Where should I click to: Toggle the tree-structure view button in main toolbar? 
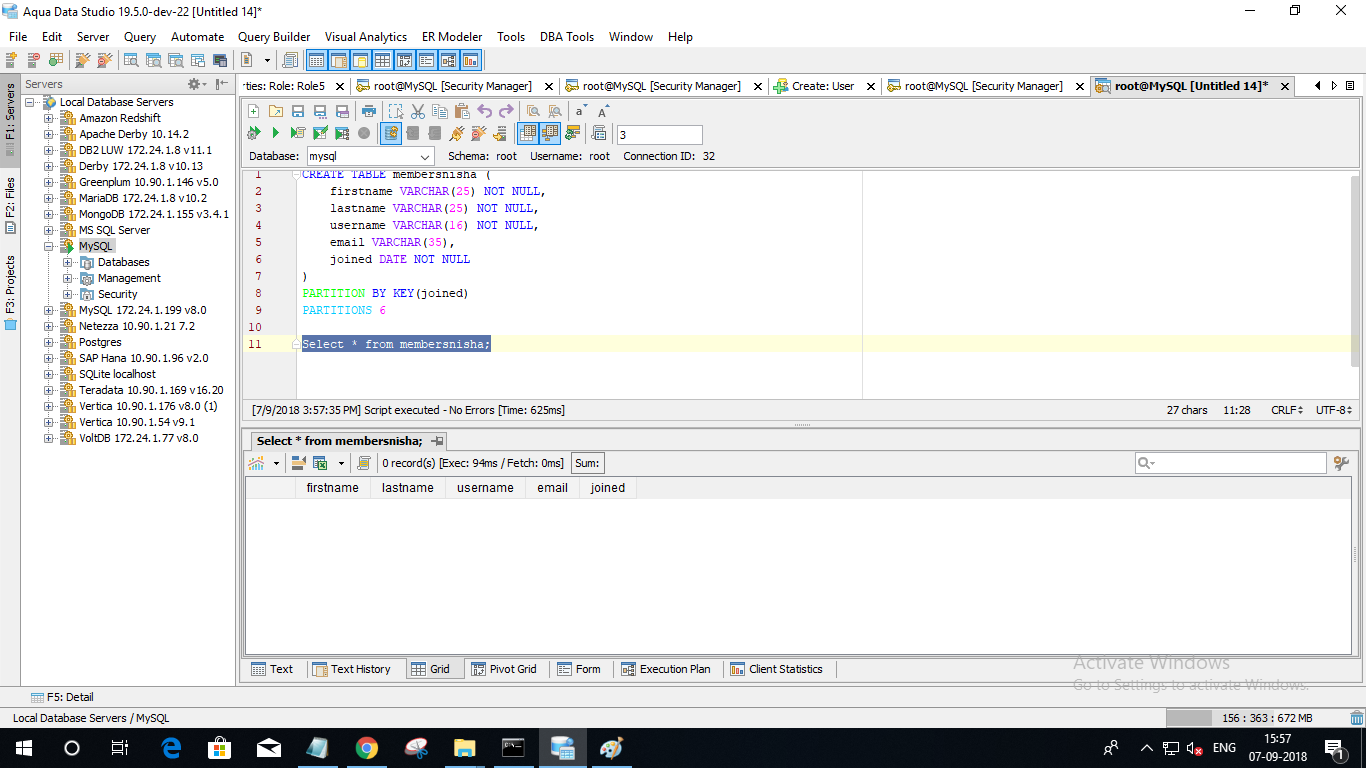448,60
